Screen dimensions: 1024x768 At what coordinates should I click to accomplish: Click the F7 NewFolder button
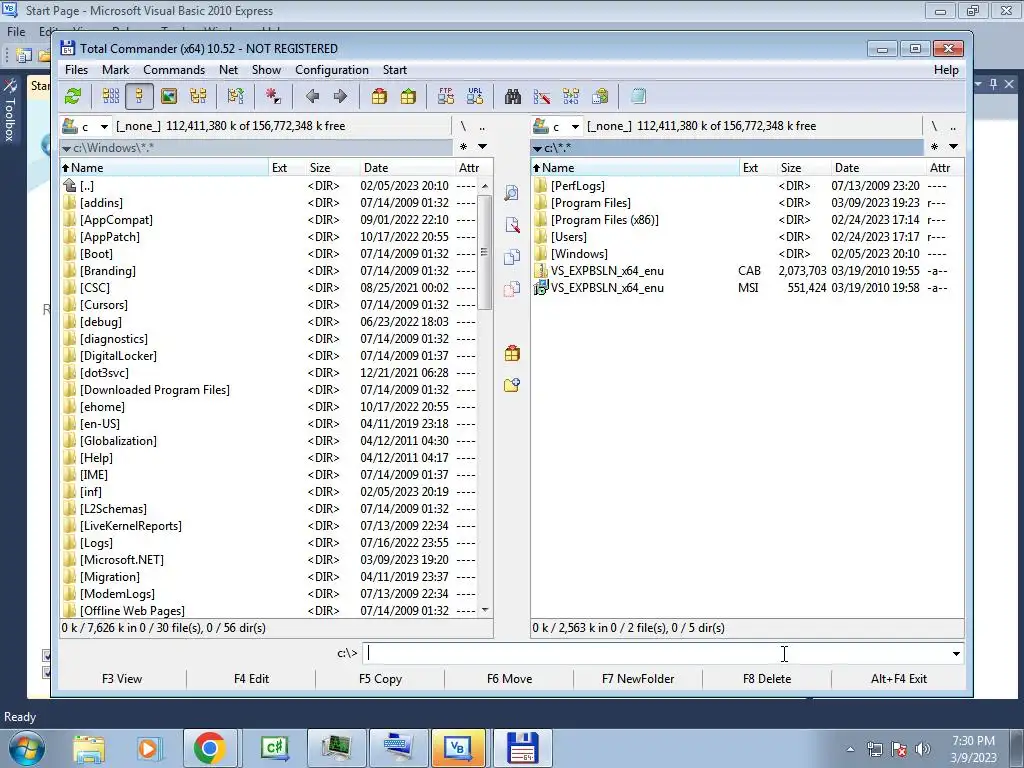coord(638,679)
